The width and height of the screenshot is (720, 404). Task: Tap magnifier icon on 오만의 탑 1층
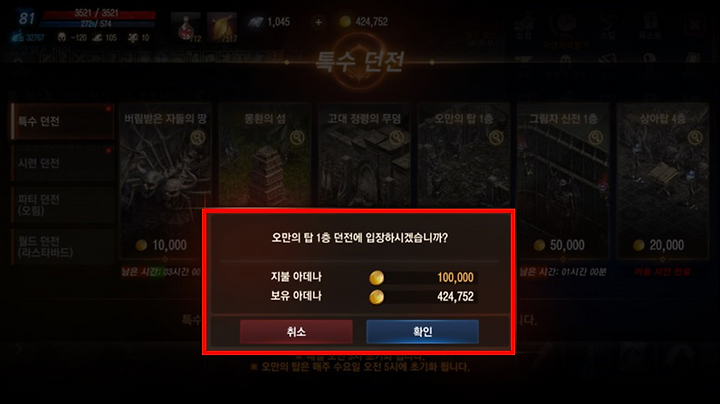point(496,137)
